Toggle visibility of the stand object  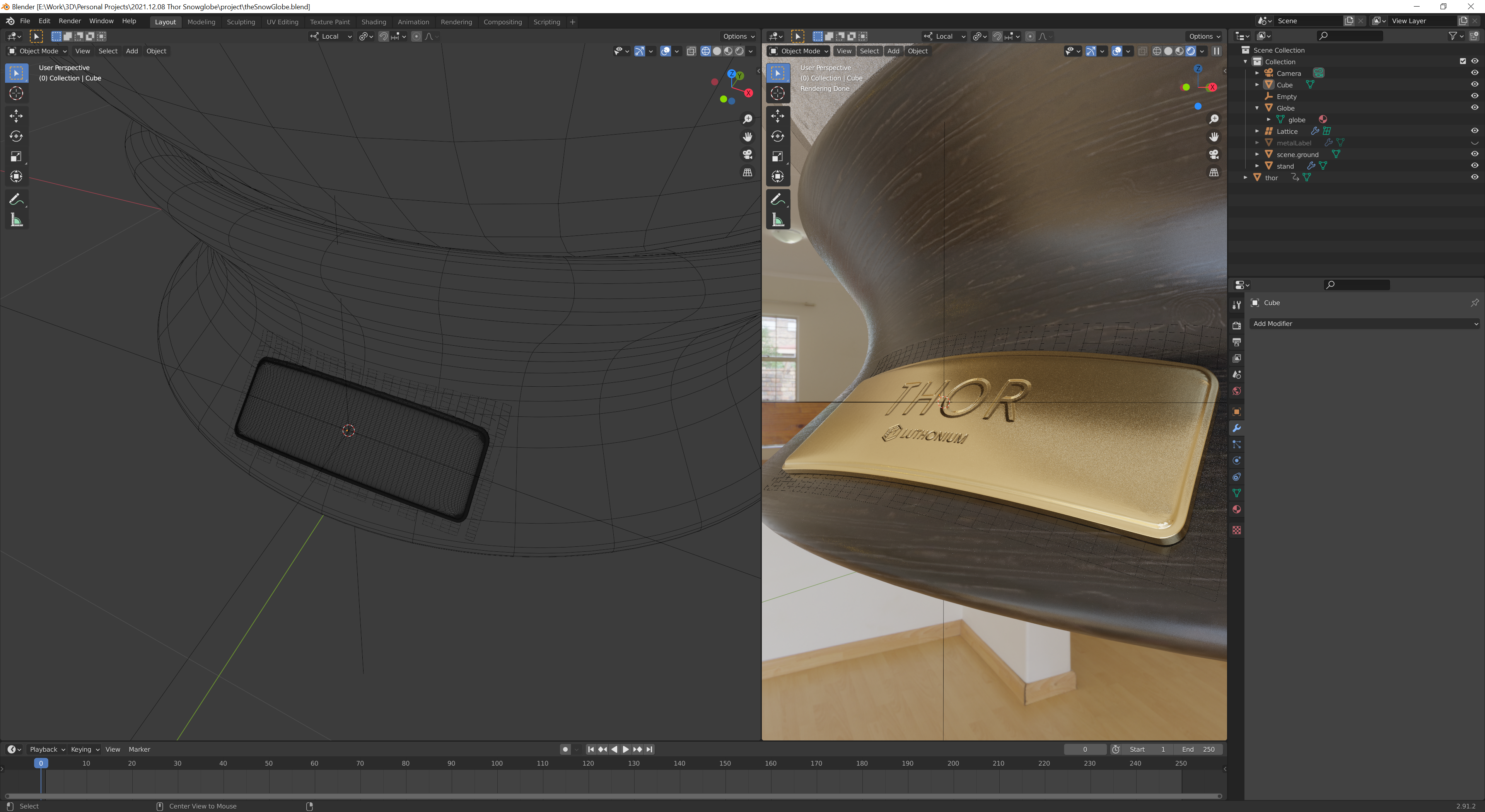1474,166
